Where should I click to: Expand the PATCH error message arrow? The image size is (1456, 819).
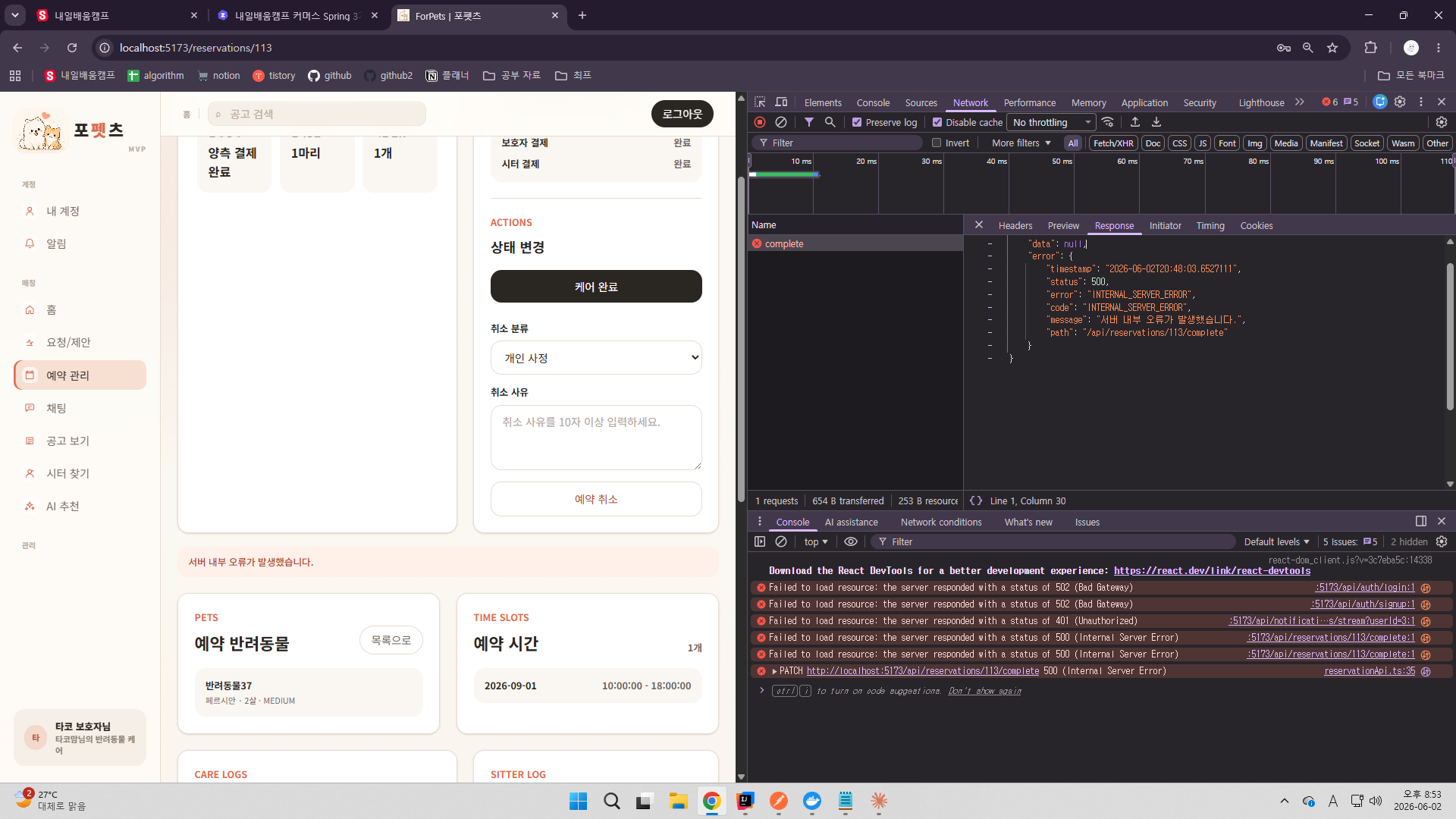pos(774,671)
